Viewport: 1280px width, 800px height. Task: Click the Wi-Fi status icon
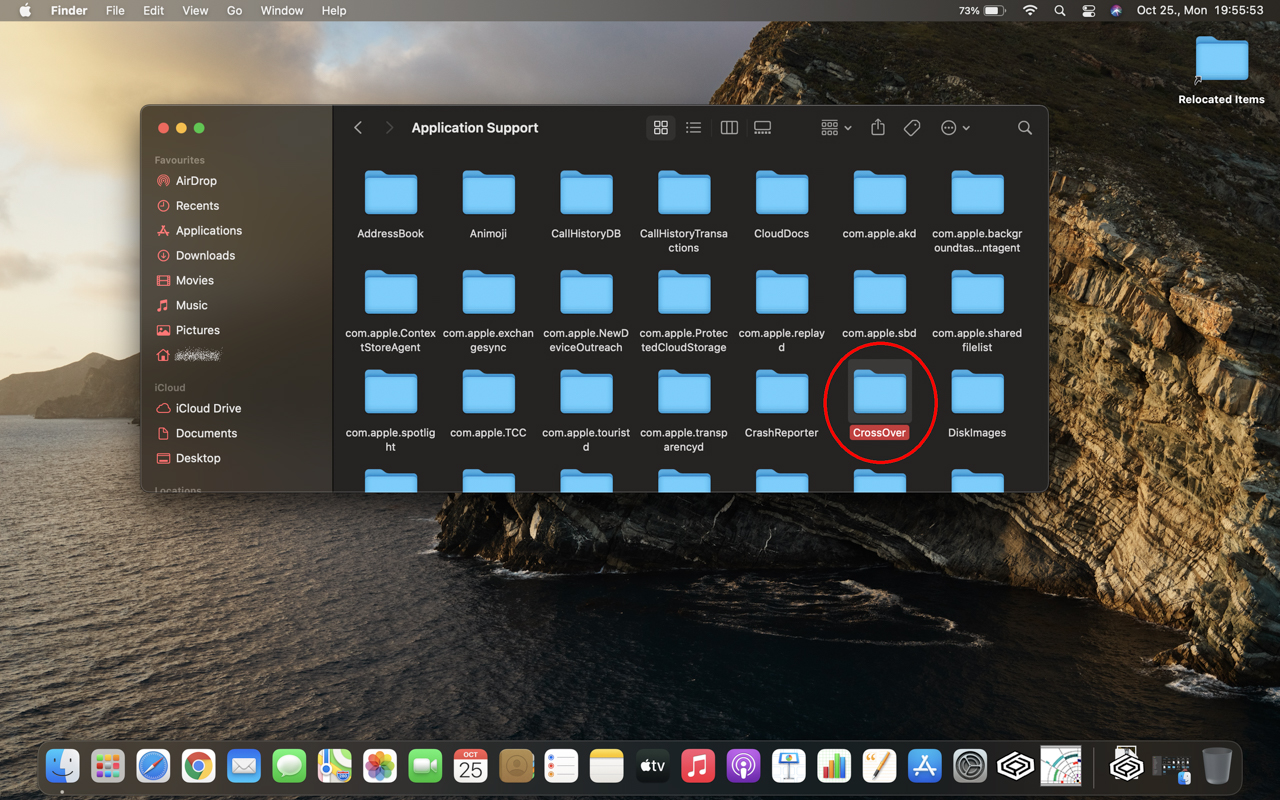(1030, 11)
